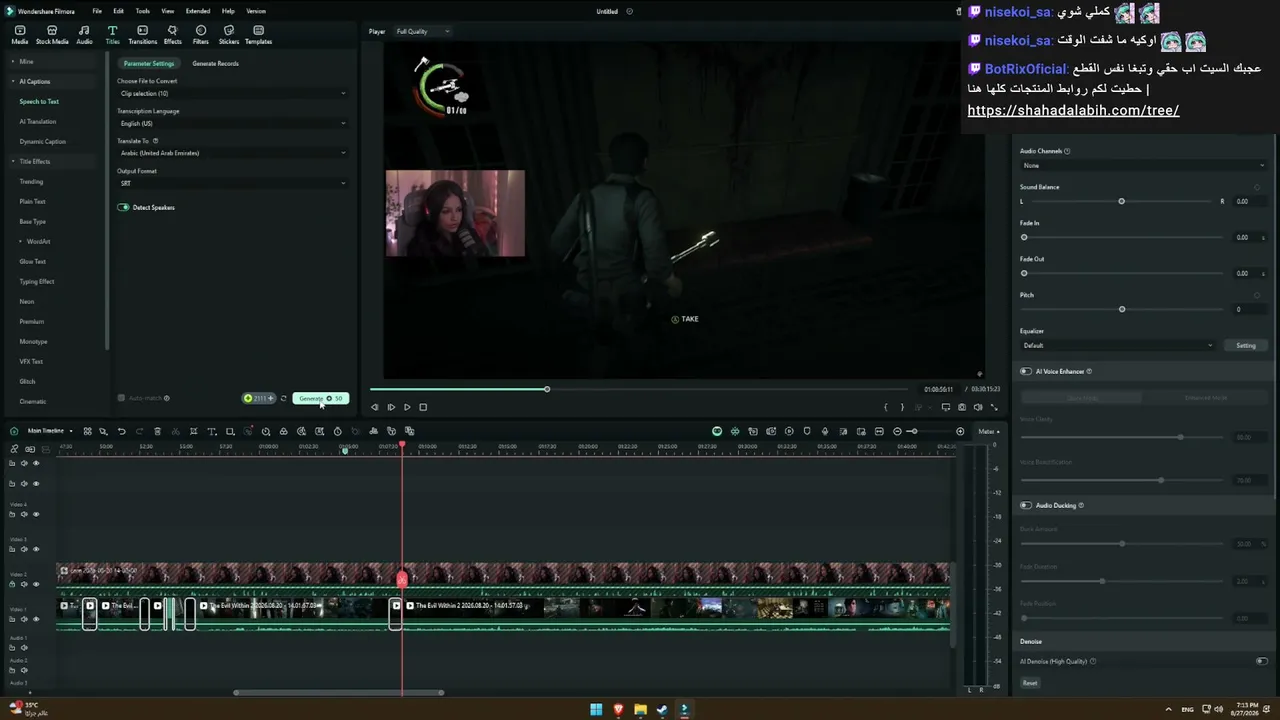Open player Full Quality dropdown
This screenshot has height=720, width=1280.
[422, 31]
